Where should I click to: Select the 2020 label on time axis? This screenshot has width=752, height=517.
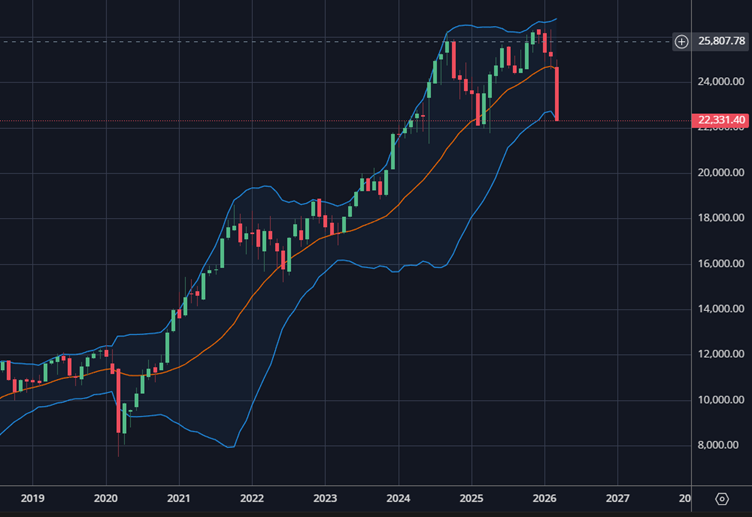(105, 498)
